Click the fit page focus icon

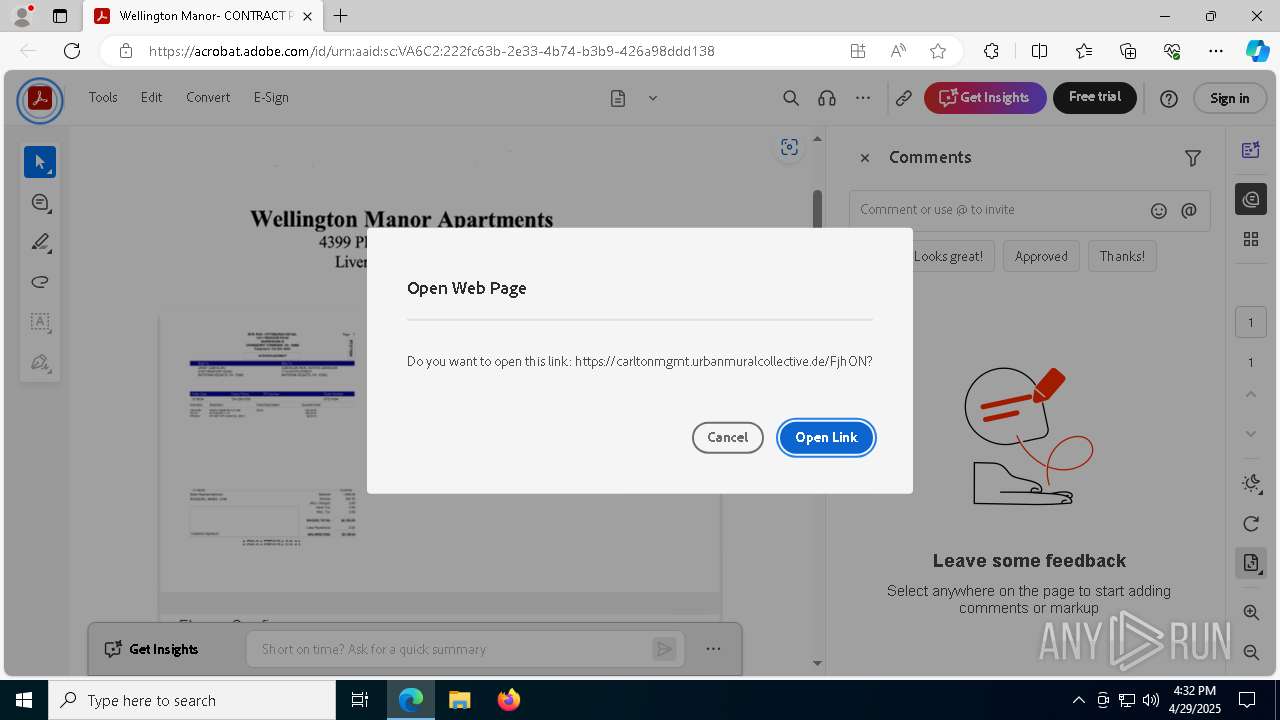click(x=789, y=147)
